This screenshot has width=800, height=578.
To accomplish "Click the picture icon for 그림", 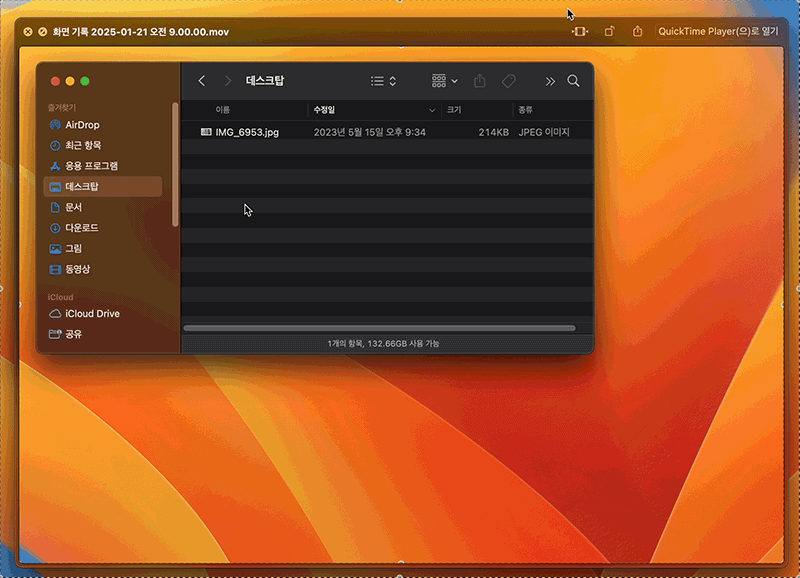I will point(55,249).
